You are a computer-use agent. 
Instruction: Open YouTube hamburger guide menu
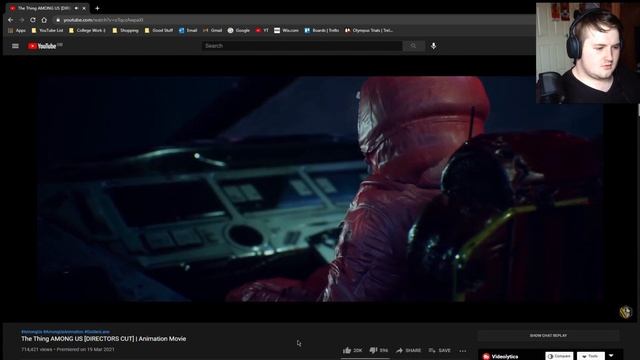(16, 46)
